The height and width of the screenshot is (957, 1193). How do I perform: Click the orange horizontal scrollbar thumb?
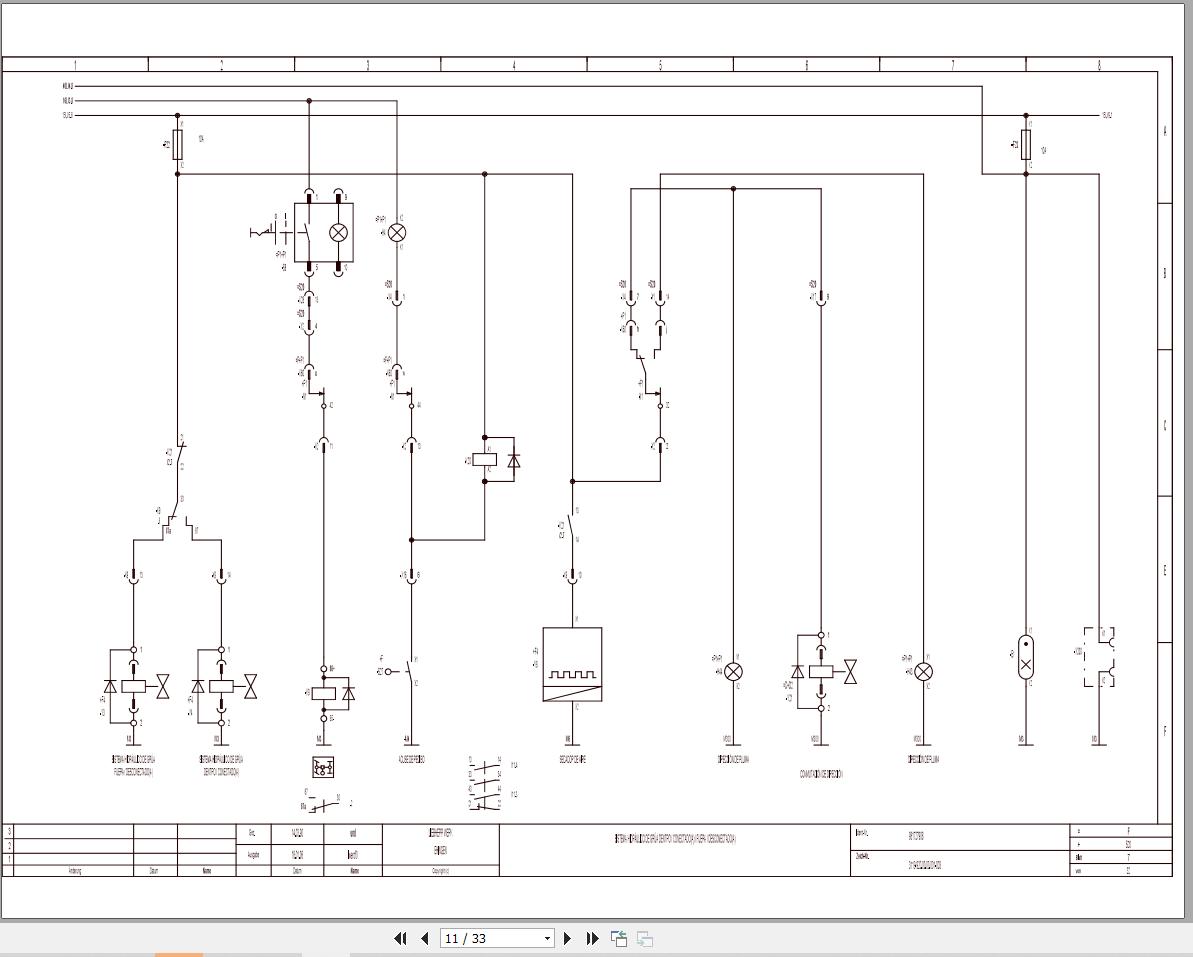tap(179, 955)
